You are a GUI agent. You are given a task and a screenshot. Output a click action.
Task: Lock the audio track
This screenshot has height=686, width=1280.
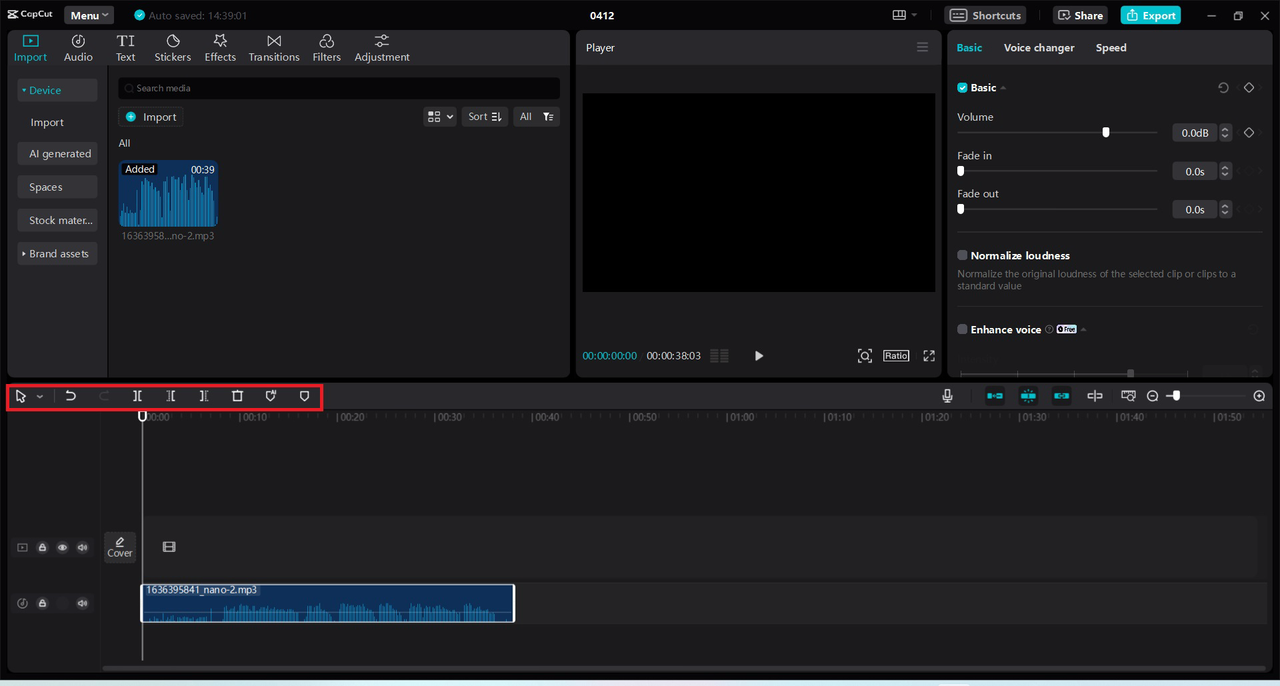point(42,604)
